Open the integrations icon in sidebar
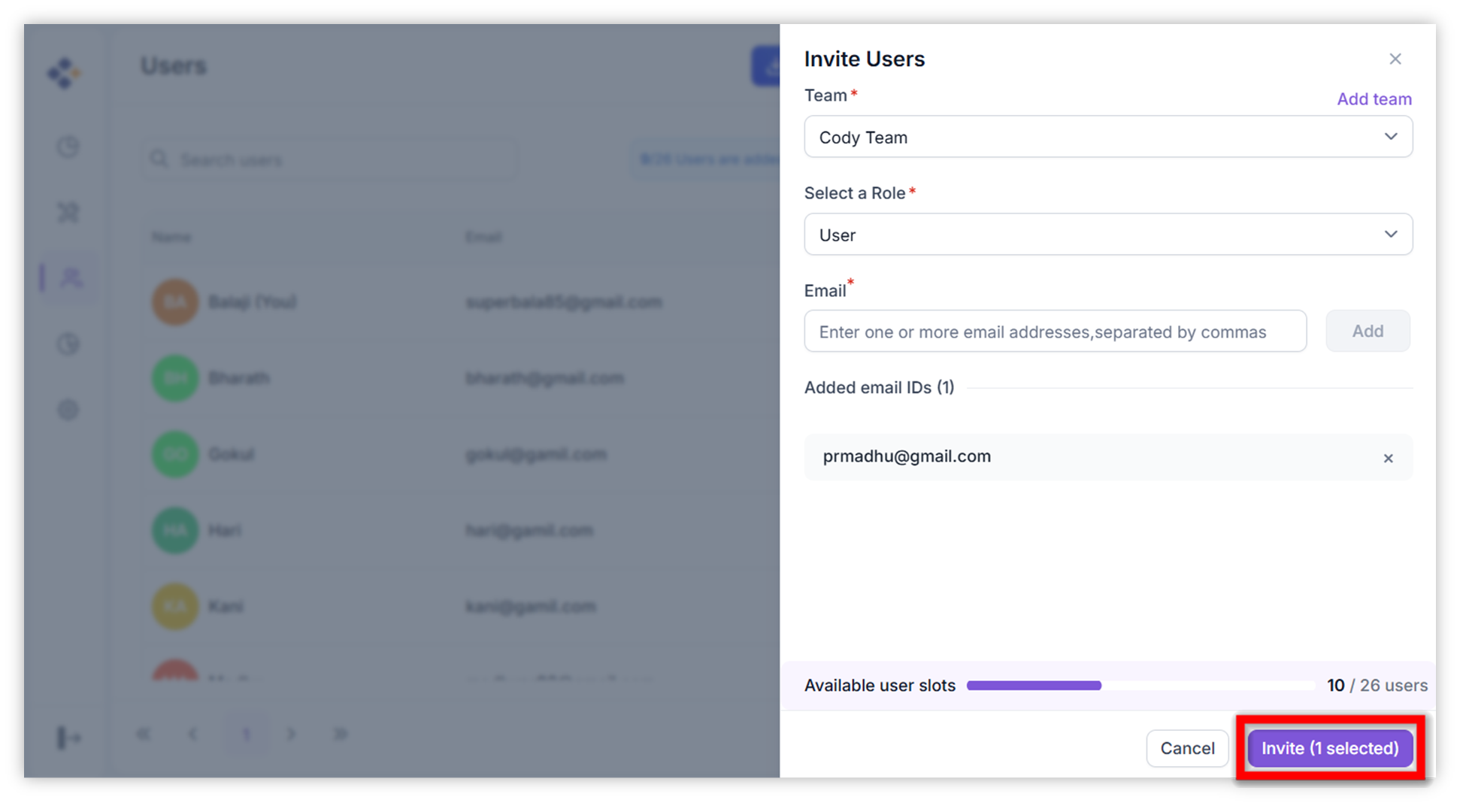 (x=68, y=213)
